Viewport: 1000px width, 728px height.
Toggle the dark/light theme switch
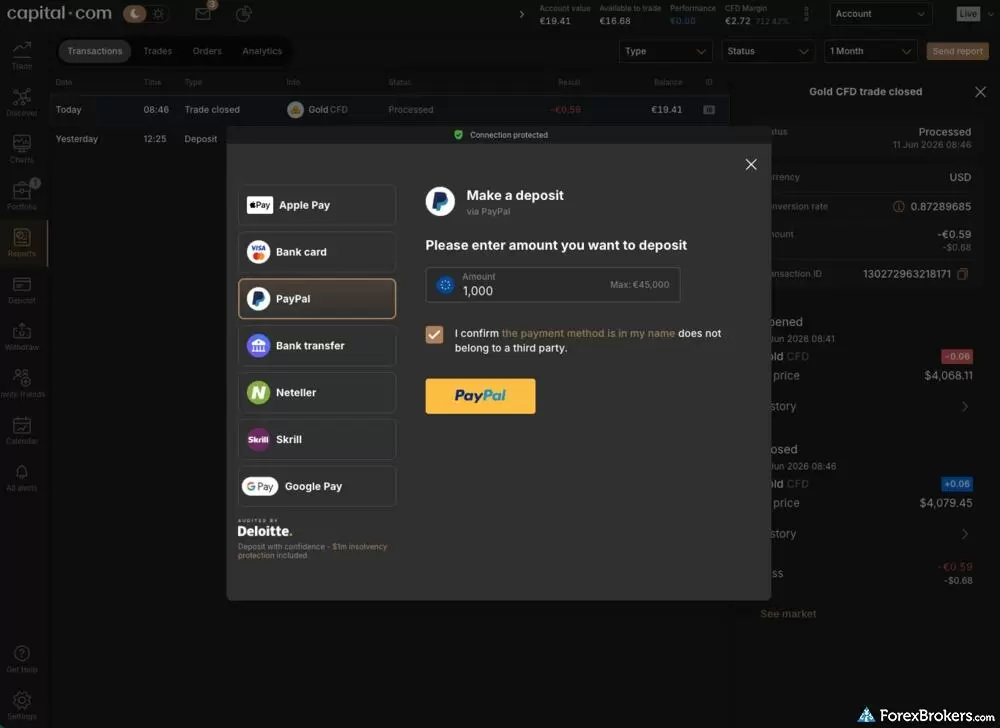[x=146, y=13]
